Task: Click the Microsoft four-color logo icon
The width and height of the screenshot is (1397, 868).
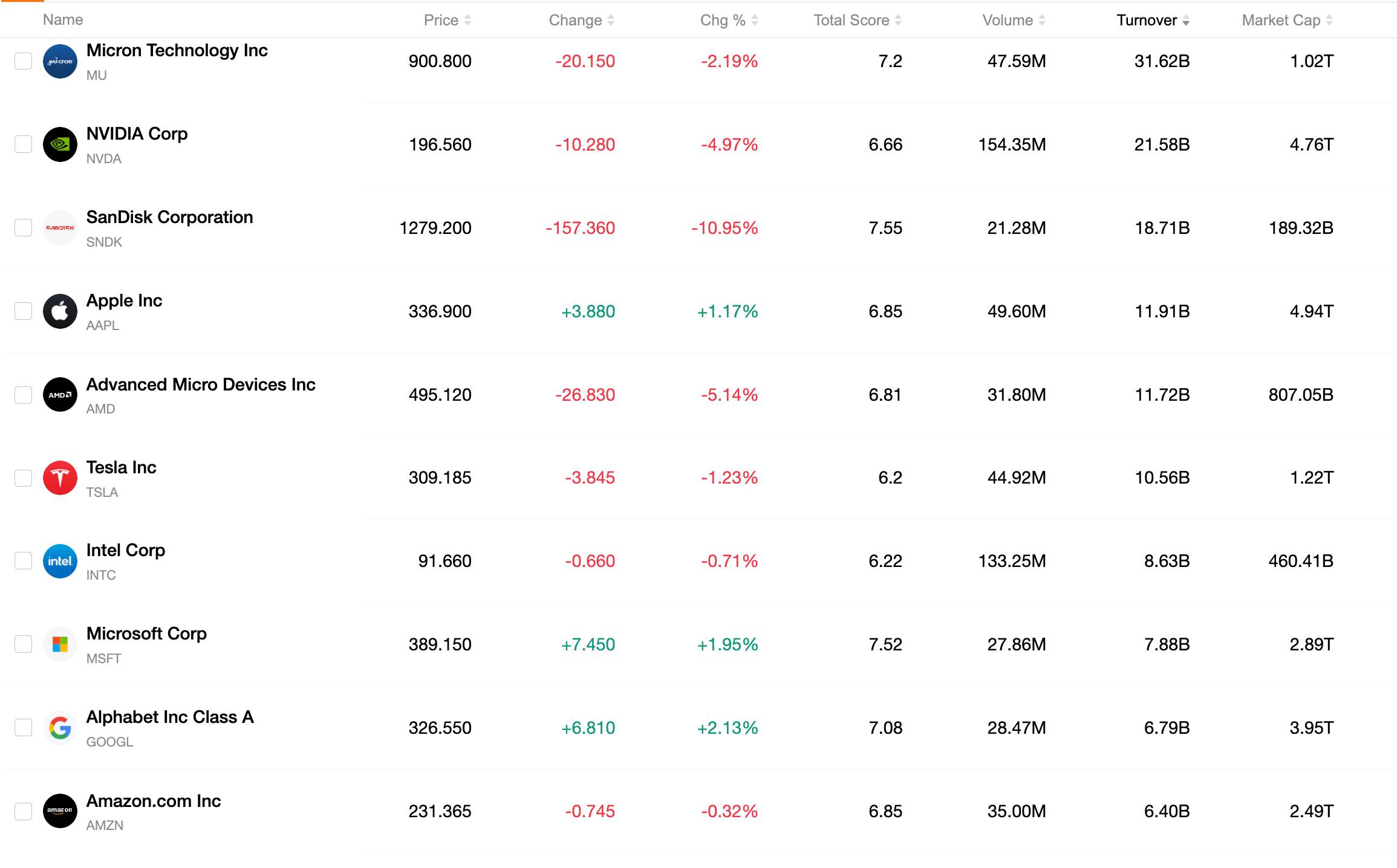Action: pyautogui.click(x=60, y=644)
